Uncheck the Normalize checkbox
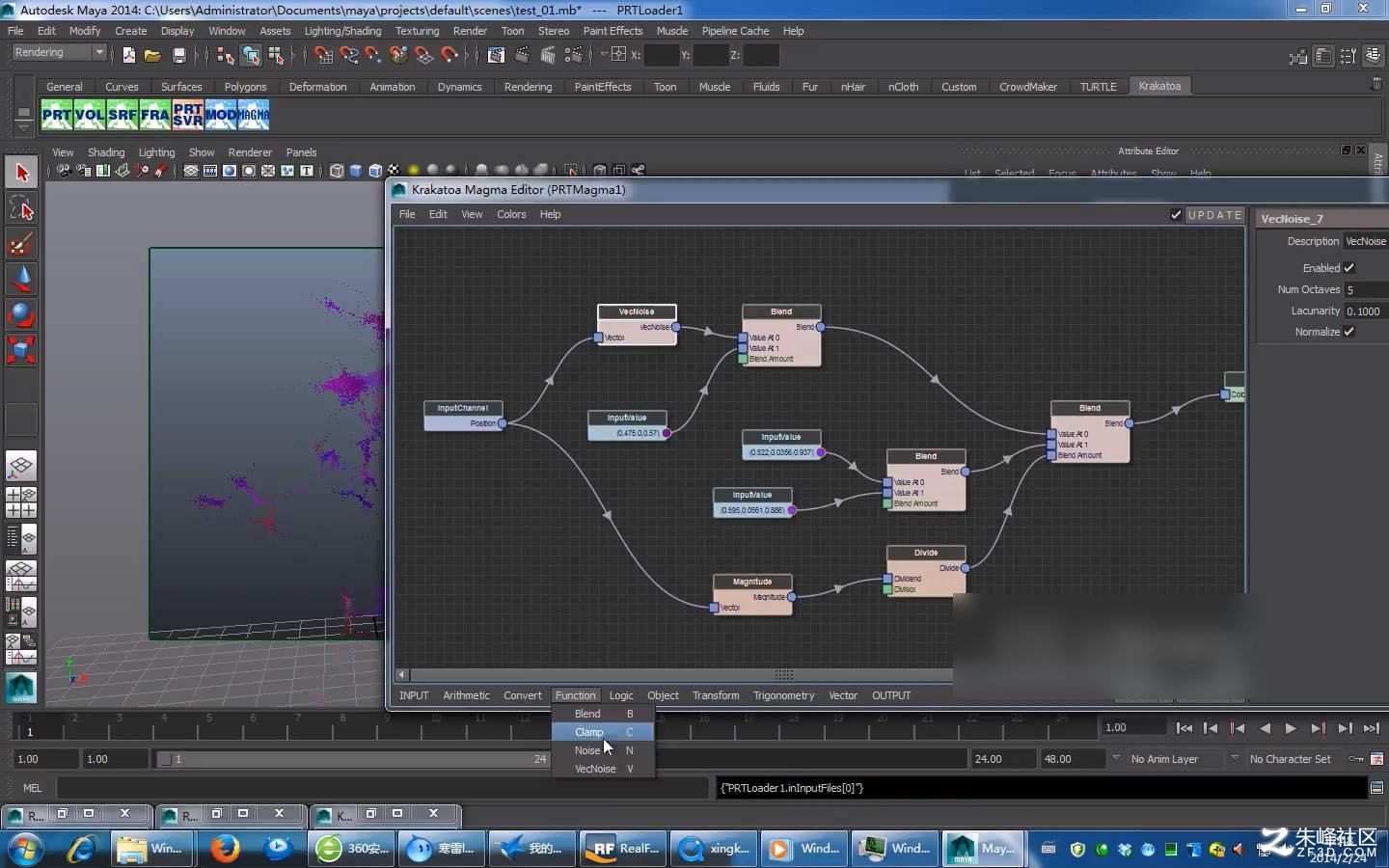1389x868 pixels. (1348, 332)
